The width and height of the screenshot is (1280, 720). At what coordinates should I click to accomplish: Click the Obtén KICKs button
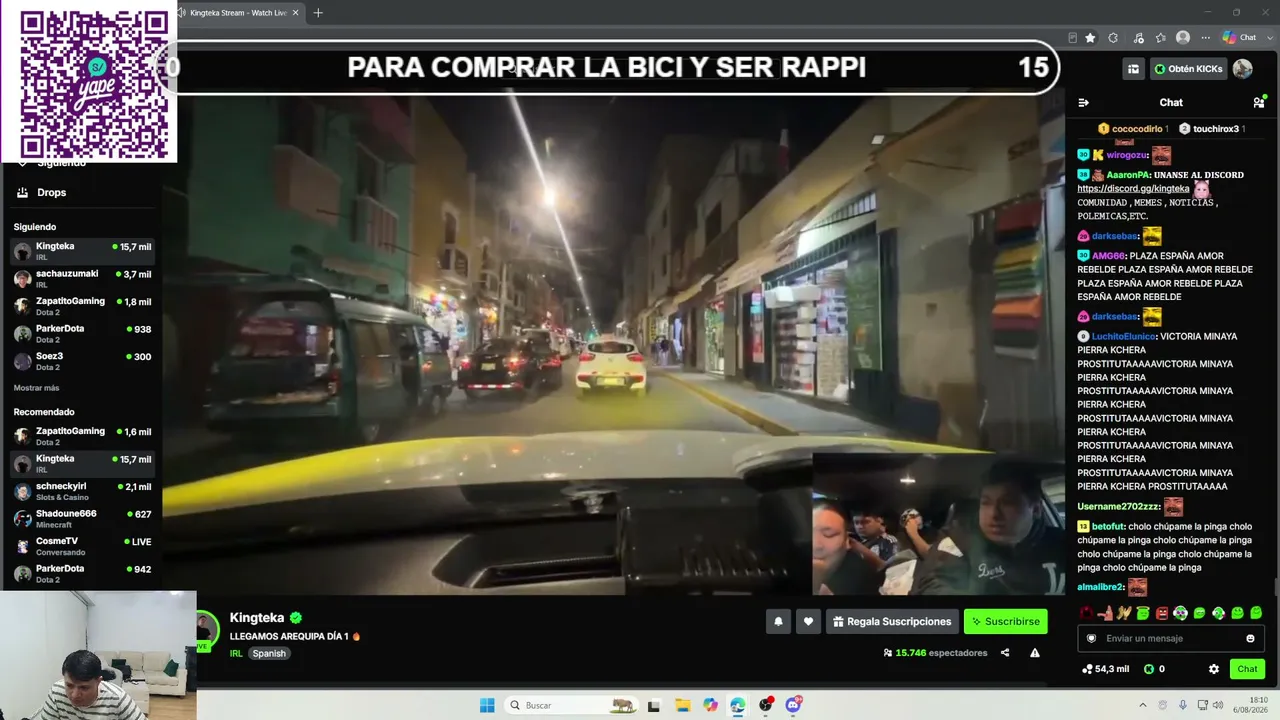tap(1188, 69)
